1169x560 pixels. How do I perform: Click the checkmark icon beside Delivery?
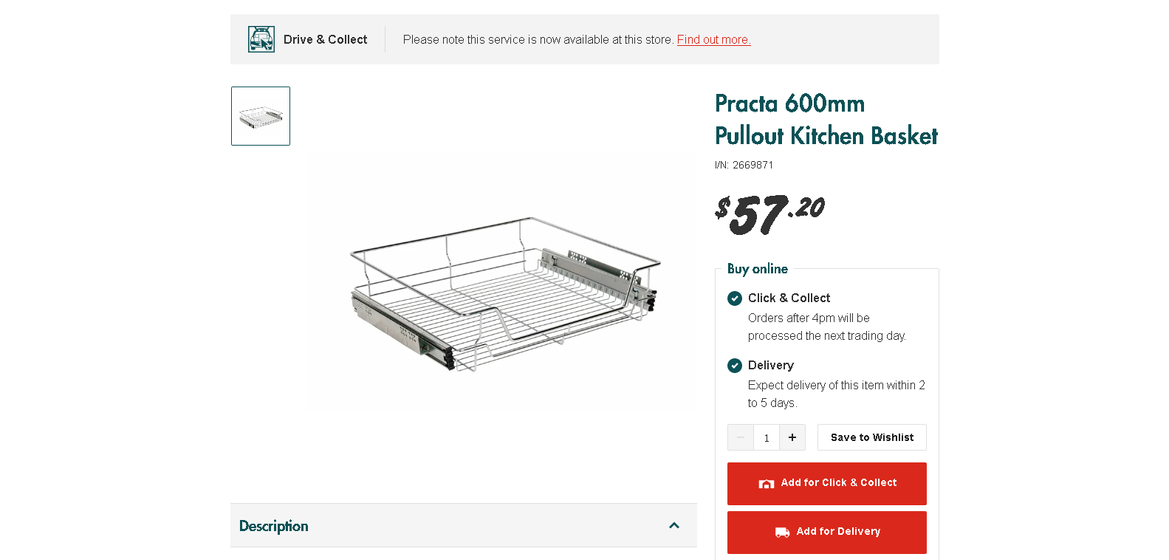(735, 365)
